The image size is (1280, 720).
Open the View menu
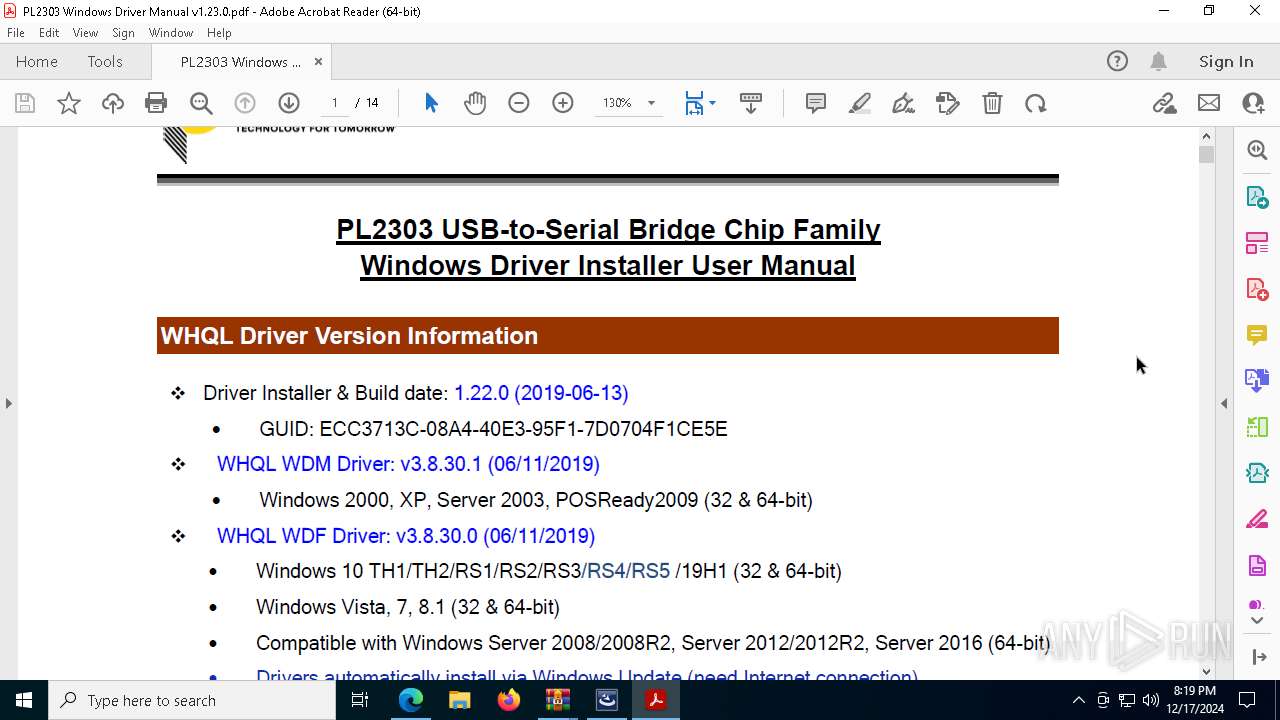click(86, 33)
